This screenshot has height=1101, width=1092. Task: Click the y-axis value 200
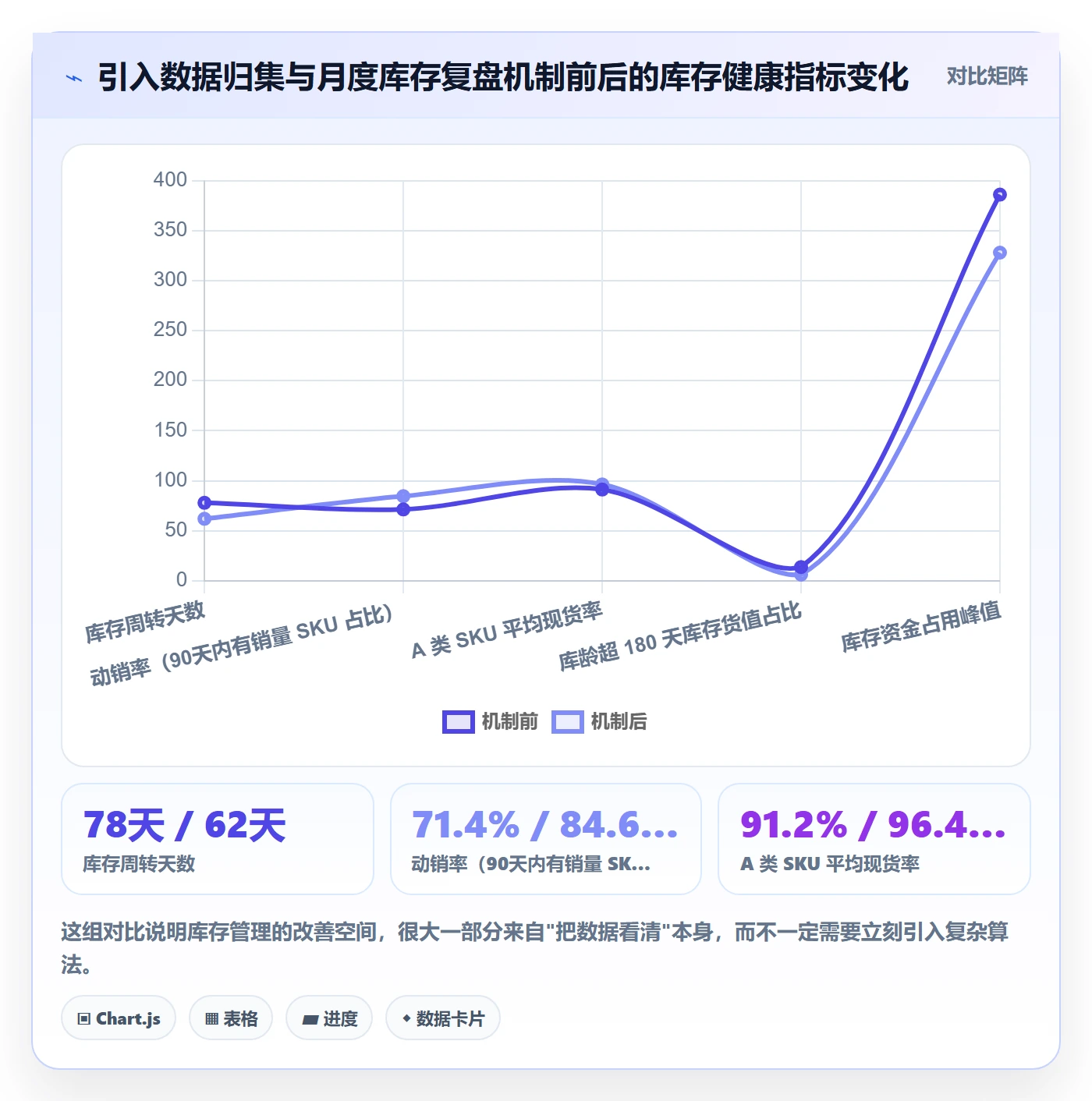pos(170,380)
